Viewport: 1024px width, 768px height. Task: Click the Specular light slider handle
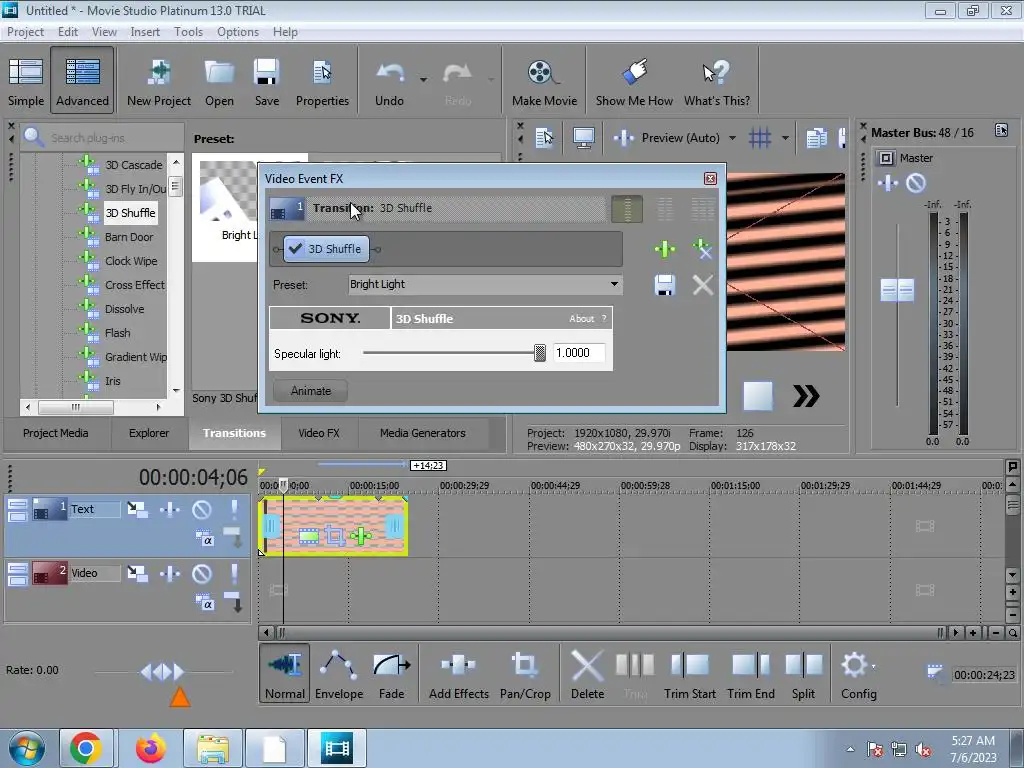pos(539,353)
